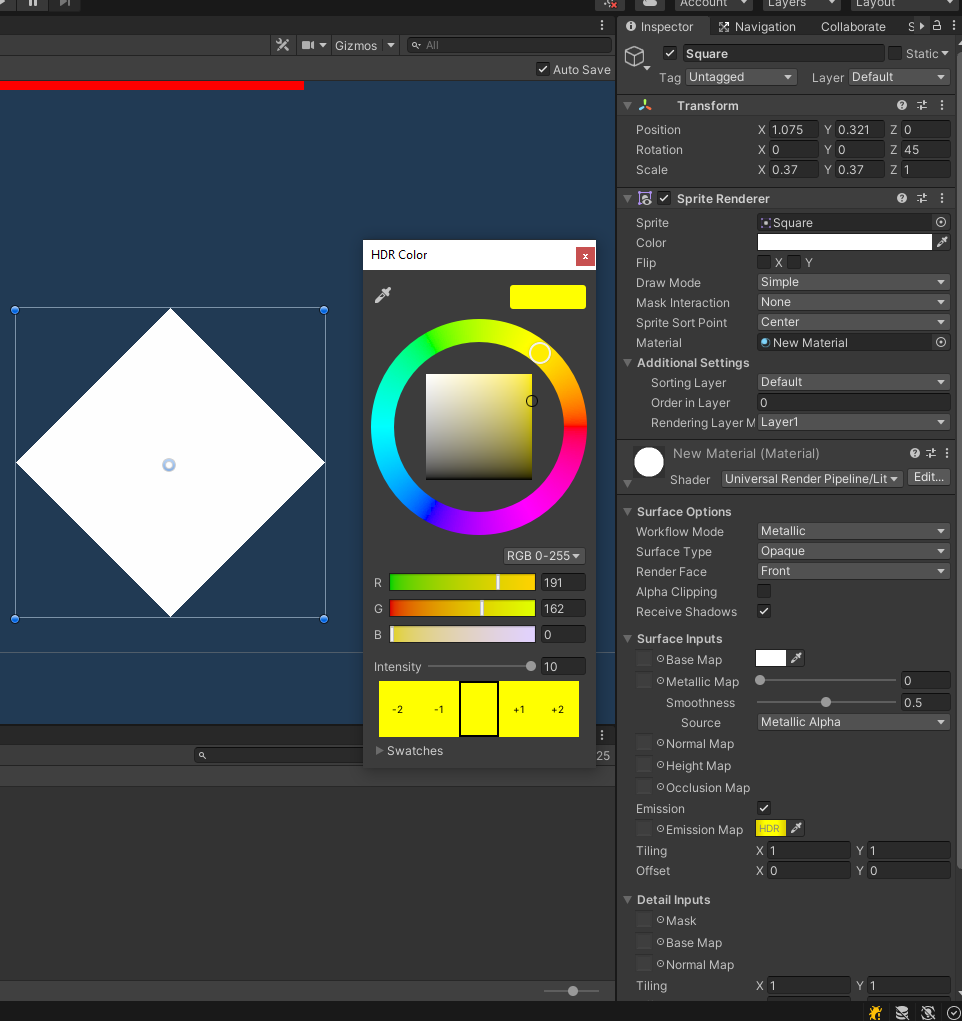Disable the Sprite Renderer component checkbox
Image resolution: width=962 pixels, height=1021 pixels.
(664, 198)
